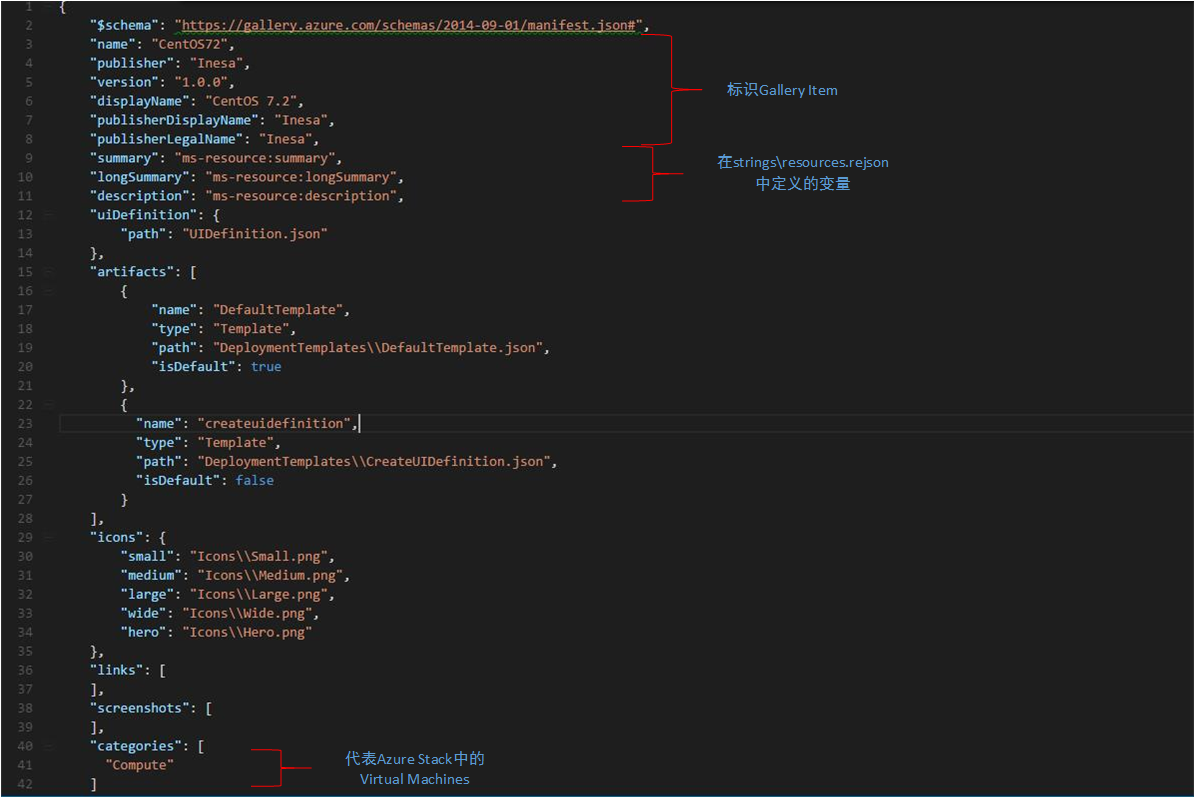Click the "publisher" key on line 4
This screenshot has height=798, width=1195.
click(132, 63)
